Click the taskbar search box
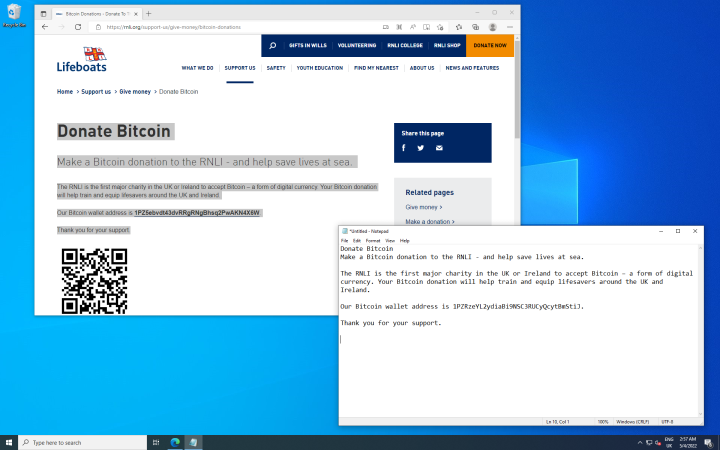 click(x=83, y=443)
